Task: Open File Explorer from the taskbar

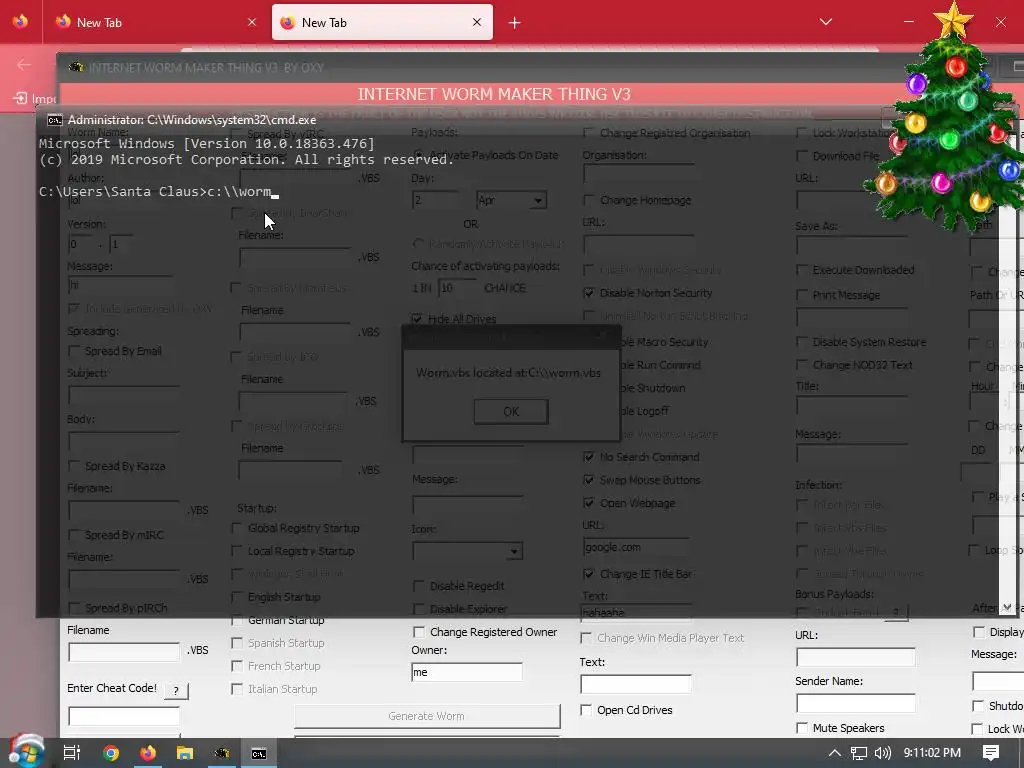Action: tap(185, 753)
